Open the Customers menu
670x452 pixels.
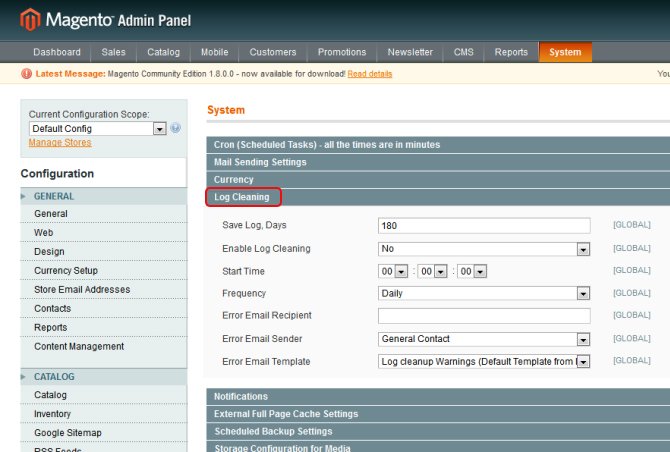coord(273,52)
